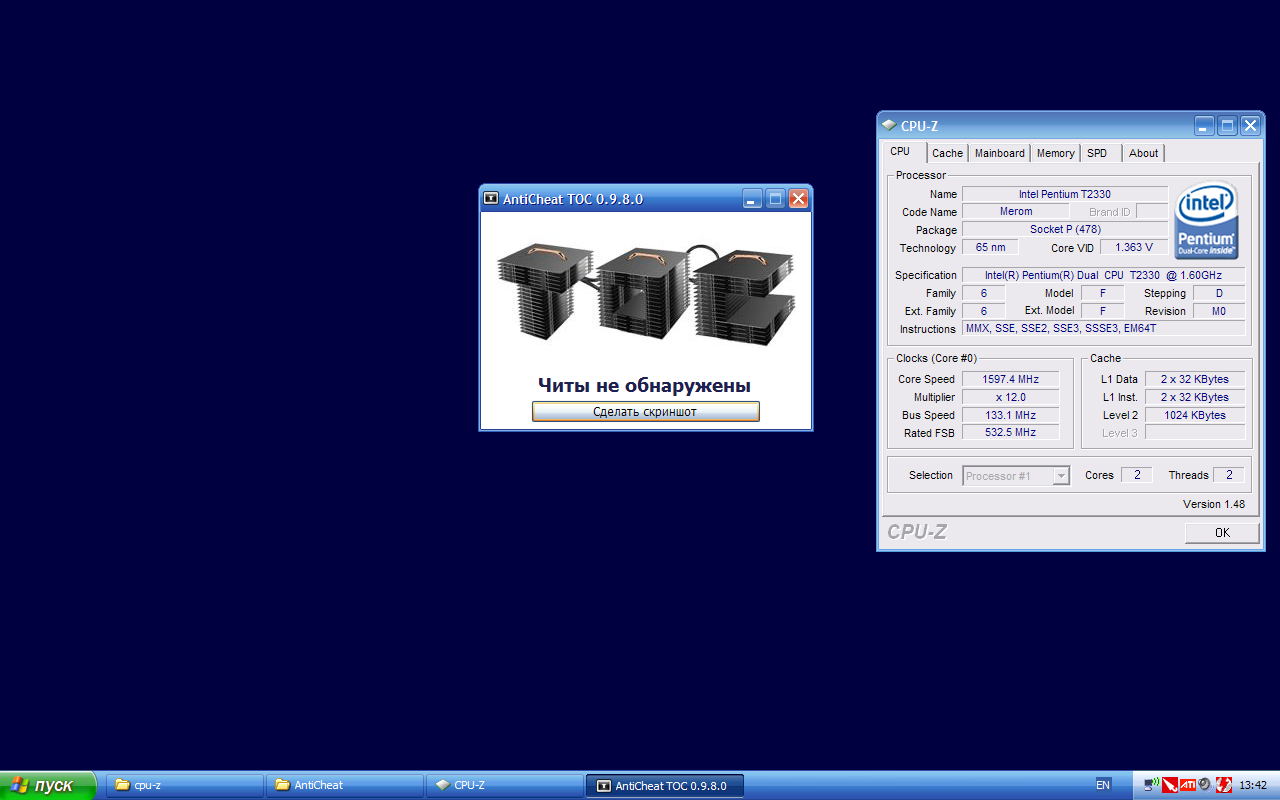
Task: Click the Revision value M0
Action: click(x=1219, y=311)
